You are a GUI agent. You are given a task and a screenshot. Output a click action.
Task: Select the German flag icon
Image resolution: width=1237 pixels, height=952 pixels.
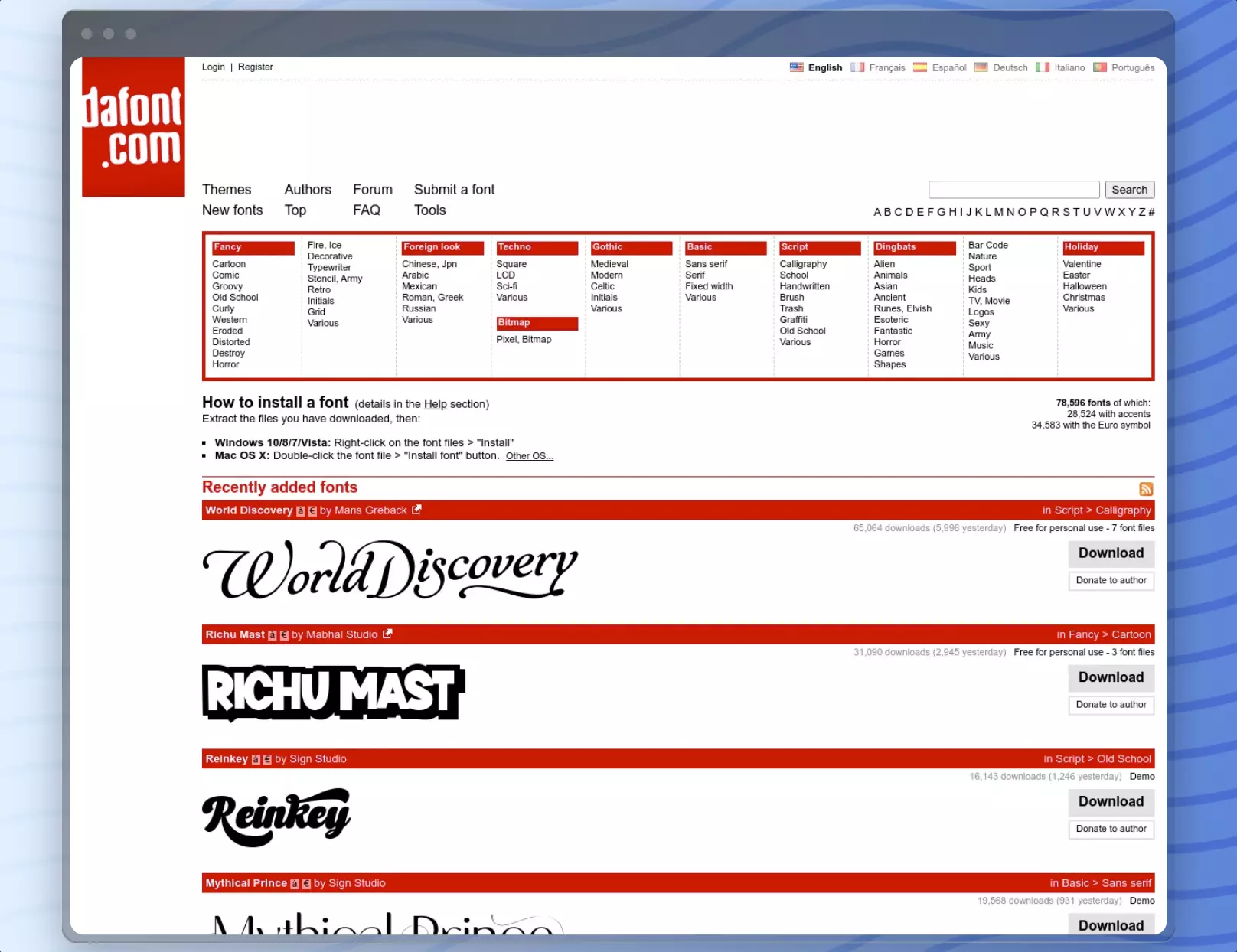[981, 67]
